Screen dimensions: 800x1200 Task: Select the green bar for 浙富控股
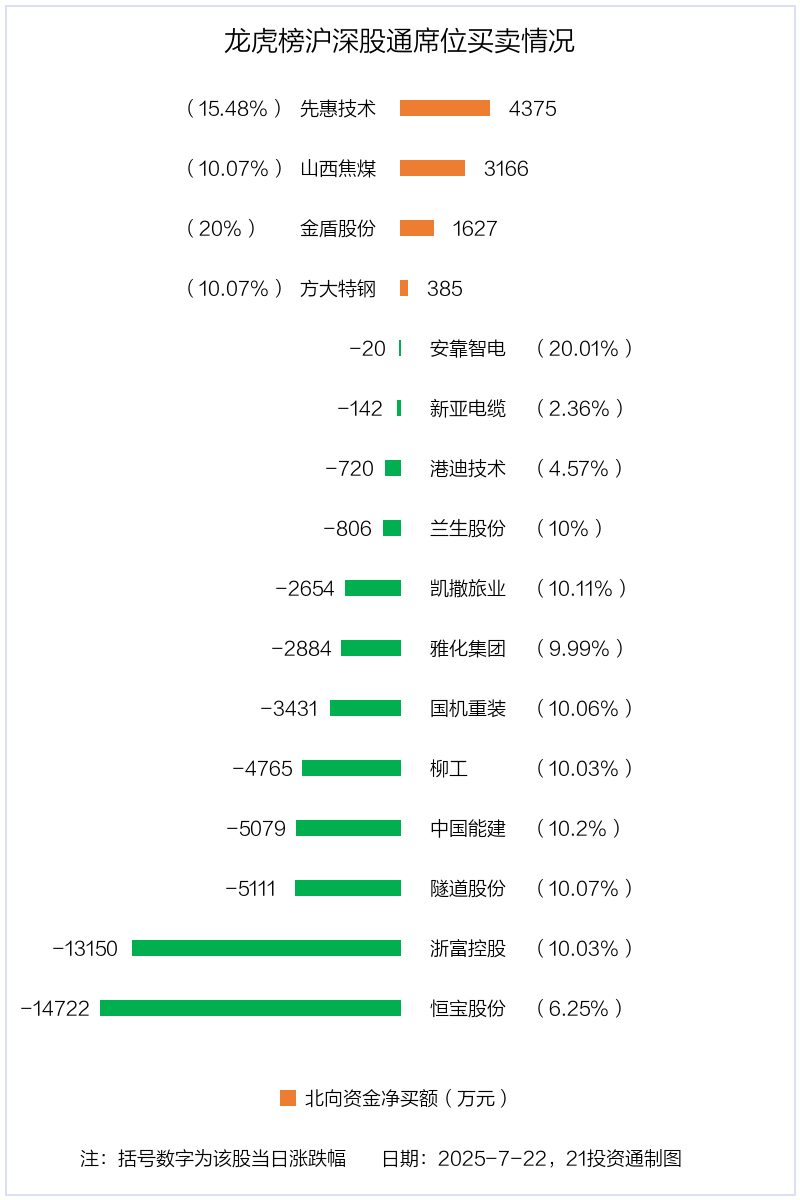[266, 948]
